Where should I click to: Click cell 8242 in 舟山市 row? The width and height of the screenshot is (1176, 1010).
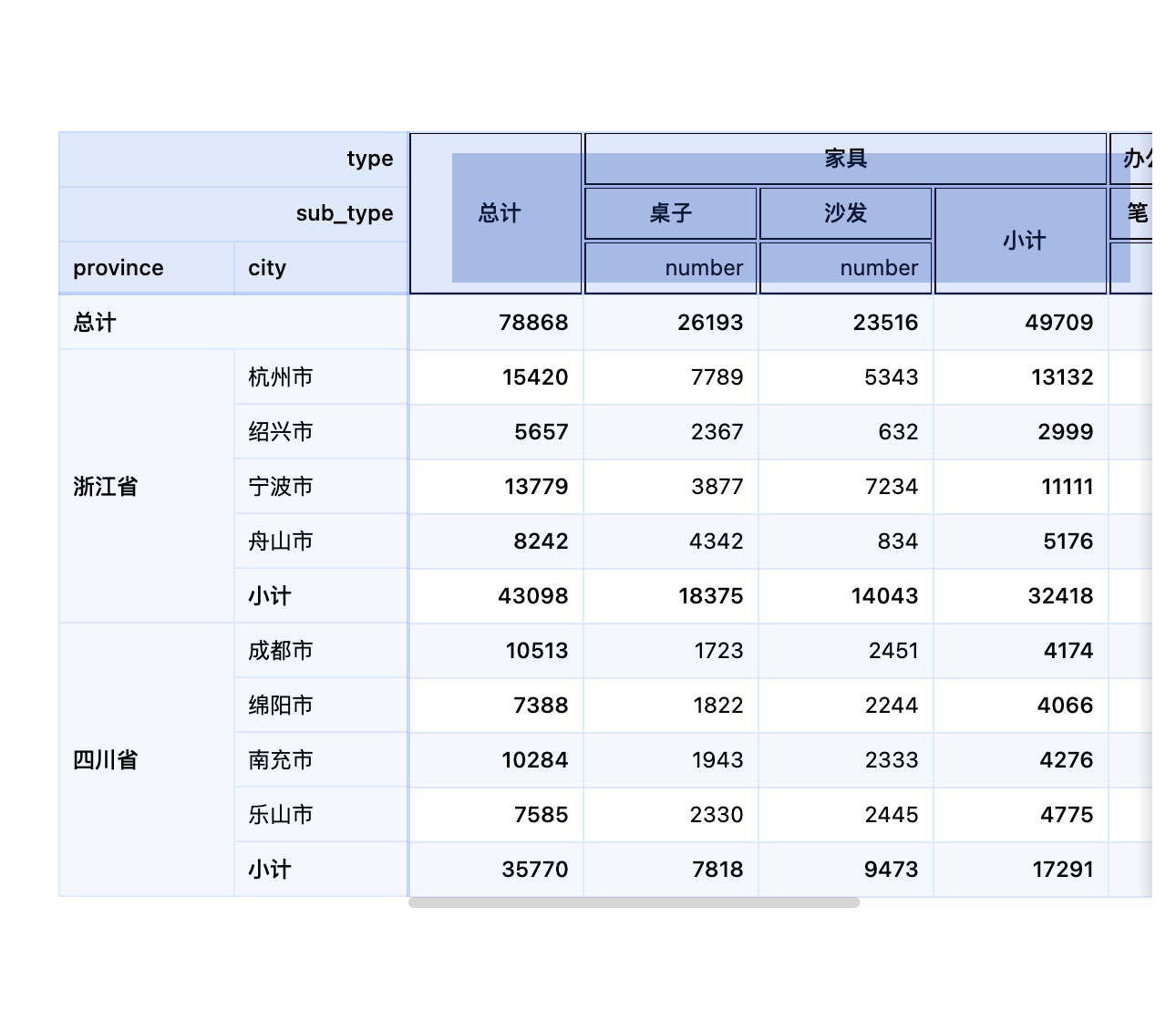coord(496,541)
